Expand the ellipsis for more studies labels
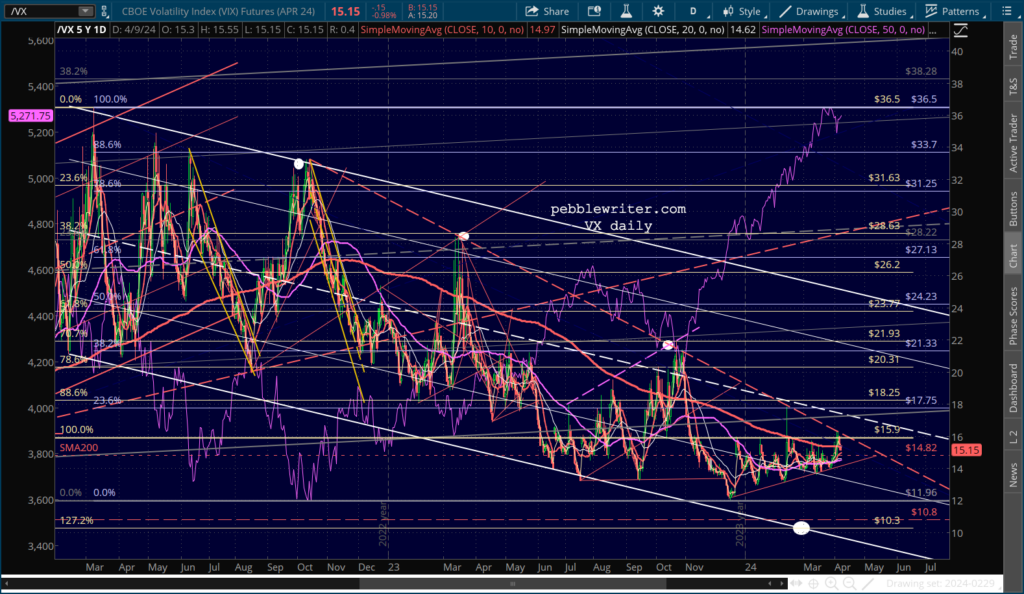 934,30
